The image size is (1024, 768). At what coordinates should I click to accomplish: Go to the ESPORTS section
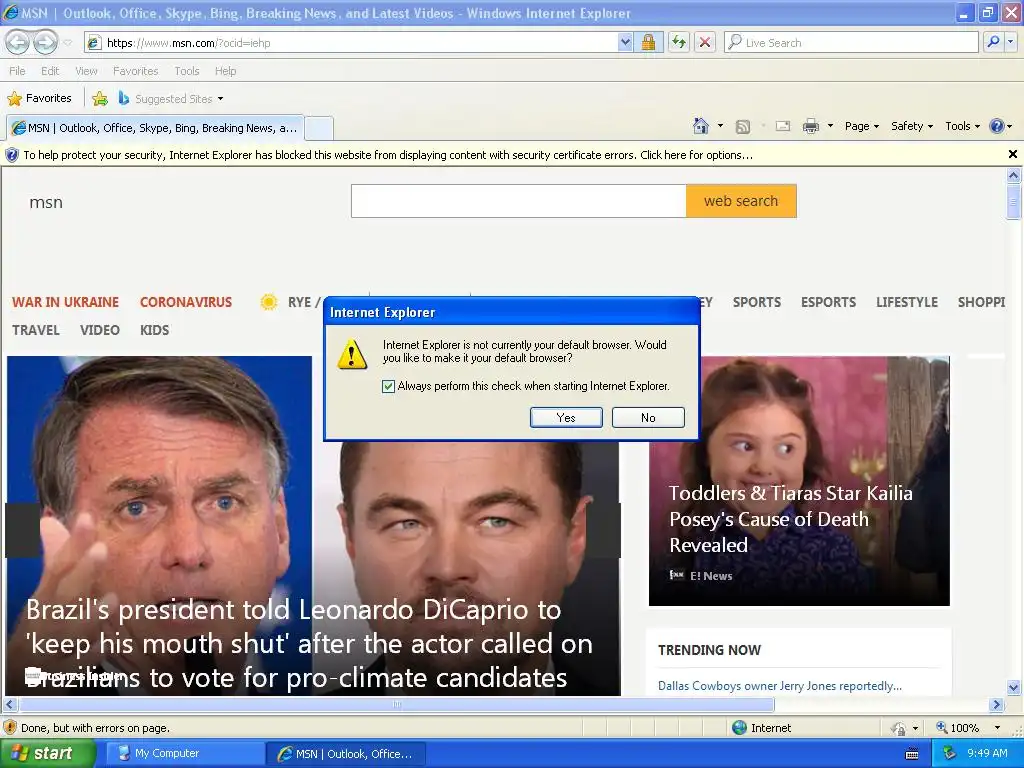(829, 302)
